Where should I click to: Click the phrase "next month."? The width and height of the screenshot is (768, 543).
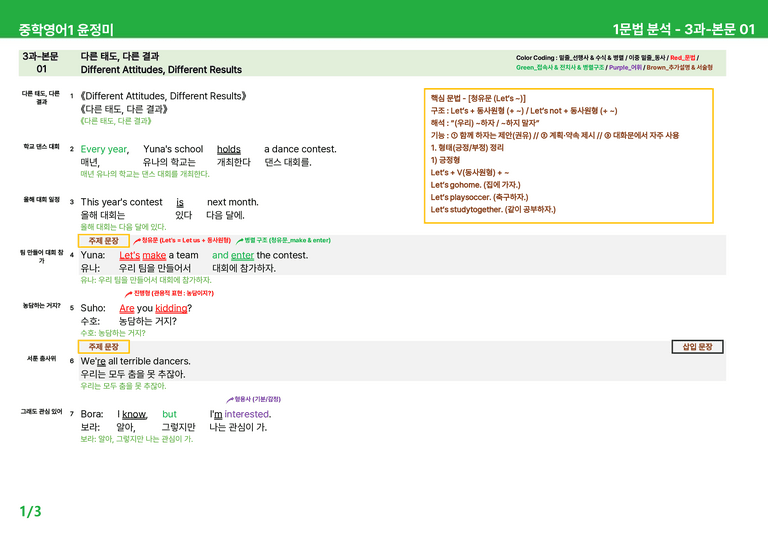[x=233, y=202]
